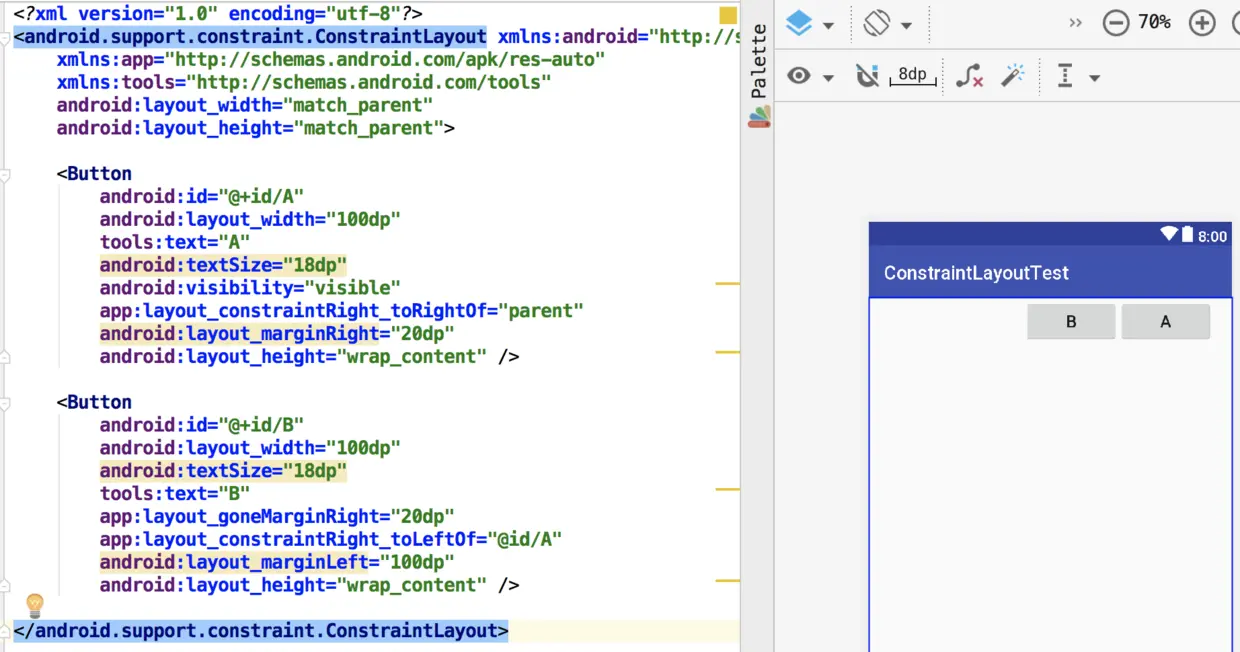Click highlighted layout_marginLeft="100dp" line
Viewport: 1240px width, 652px height.
(277, 562)
